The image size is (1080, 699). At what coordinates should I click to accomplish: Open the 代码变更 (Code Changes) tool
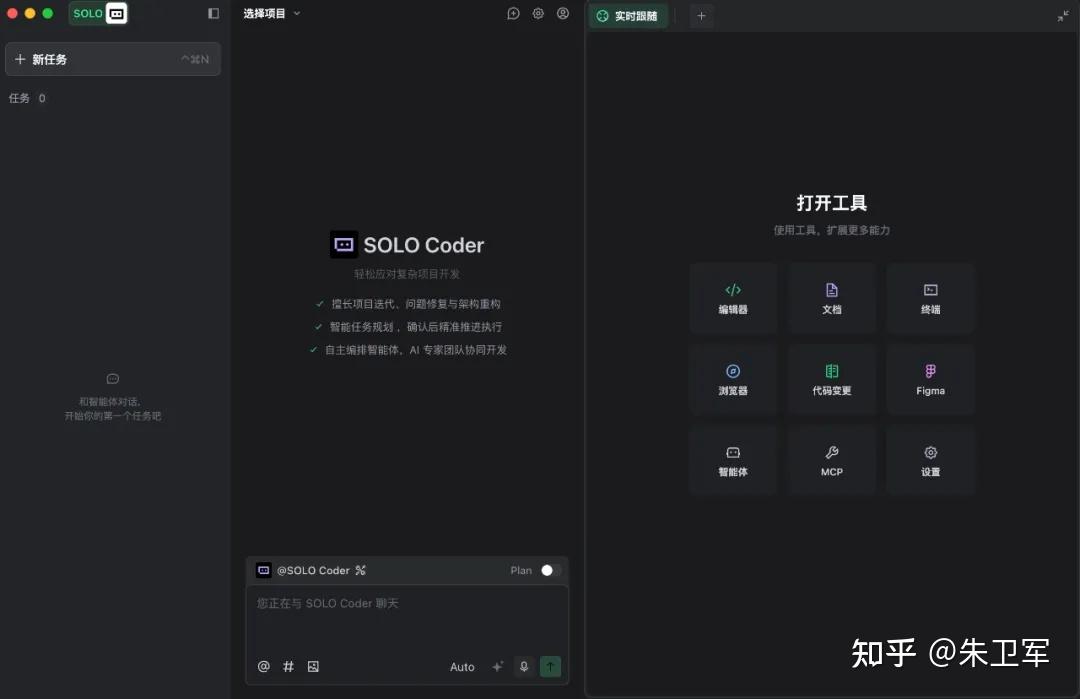831,379
